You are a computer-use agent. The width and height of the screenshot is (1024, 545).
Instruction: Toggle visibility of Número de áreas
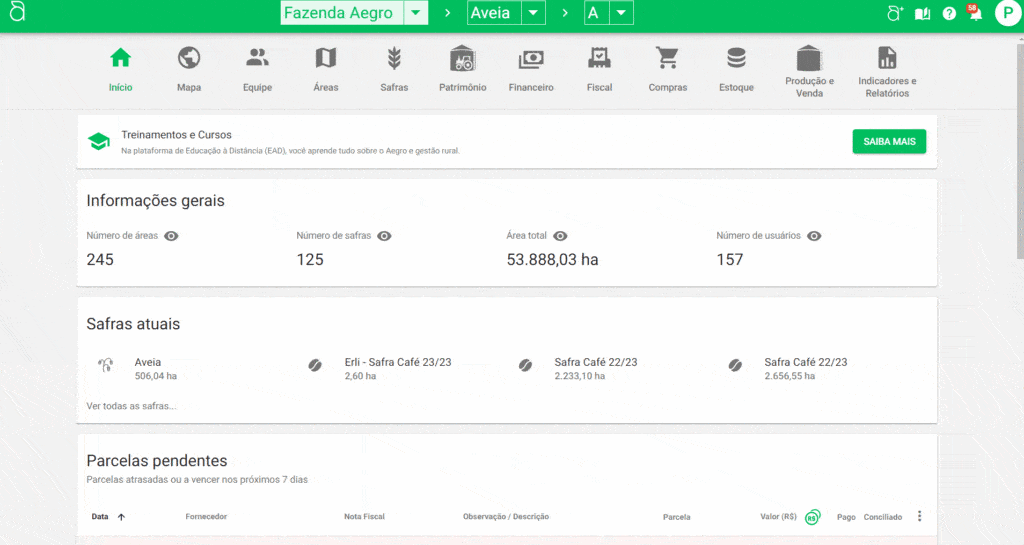click(171, 236)
